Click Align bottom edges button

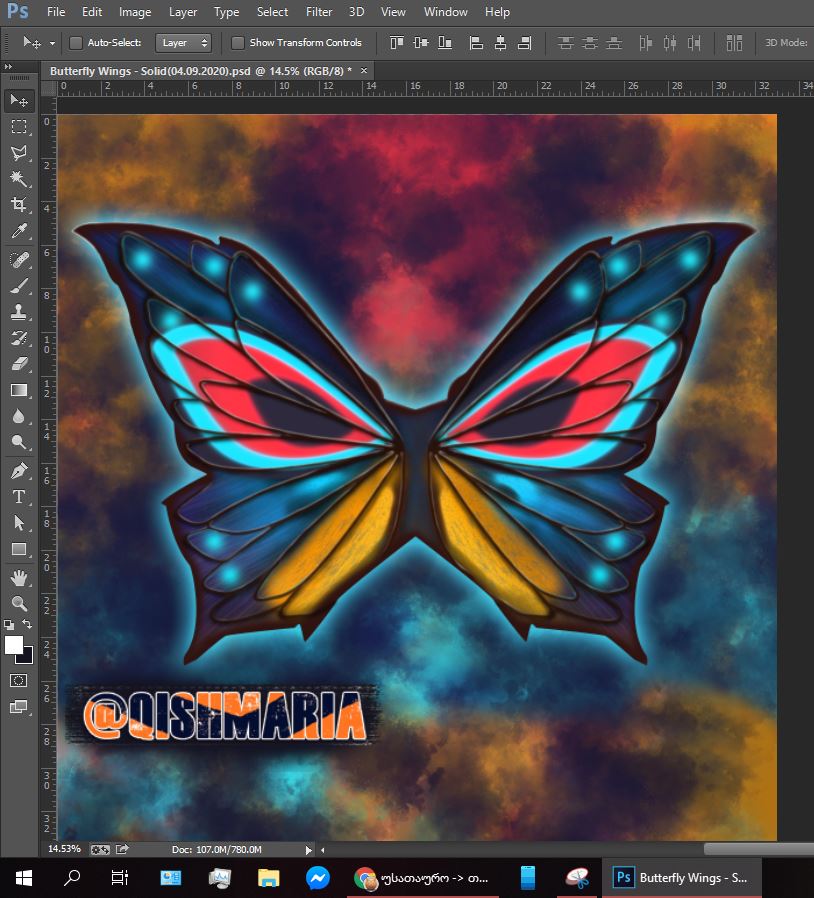click(x=445, y=43)
